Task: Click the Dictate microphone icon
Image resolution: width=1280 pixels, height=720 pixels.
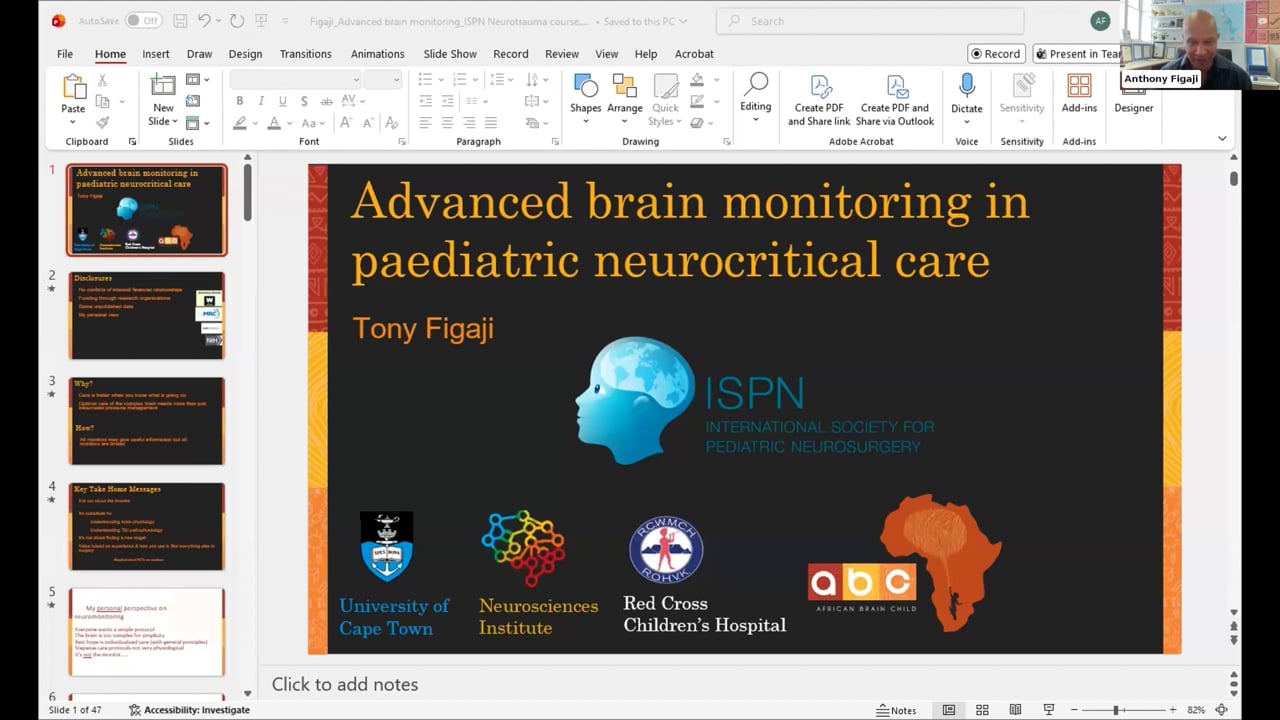Action: tap(966, 86)
